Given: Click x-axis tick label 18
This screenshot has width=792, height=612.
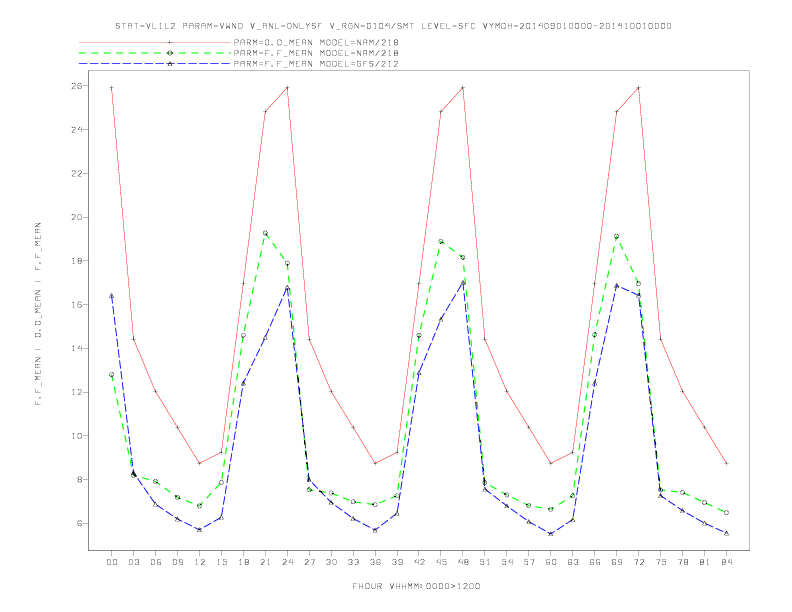Looking at the screenshot, I should point(243,562).
